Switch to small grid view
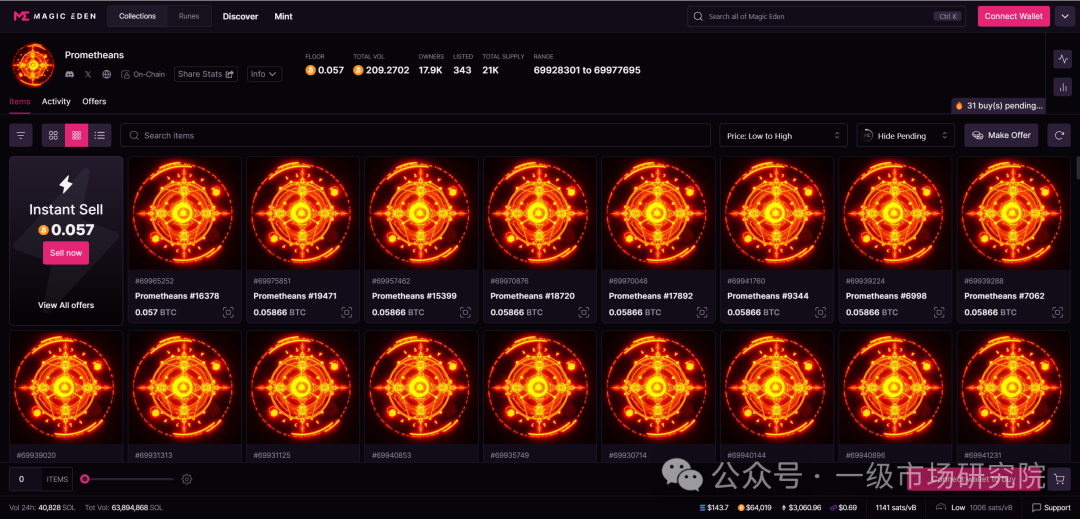The width and height of the screenshot is (1080, 519). pos(76,136)
